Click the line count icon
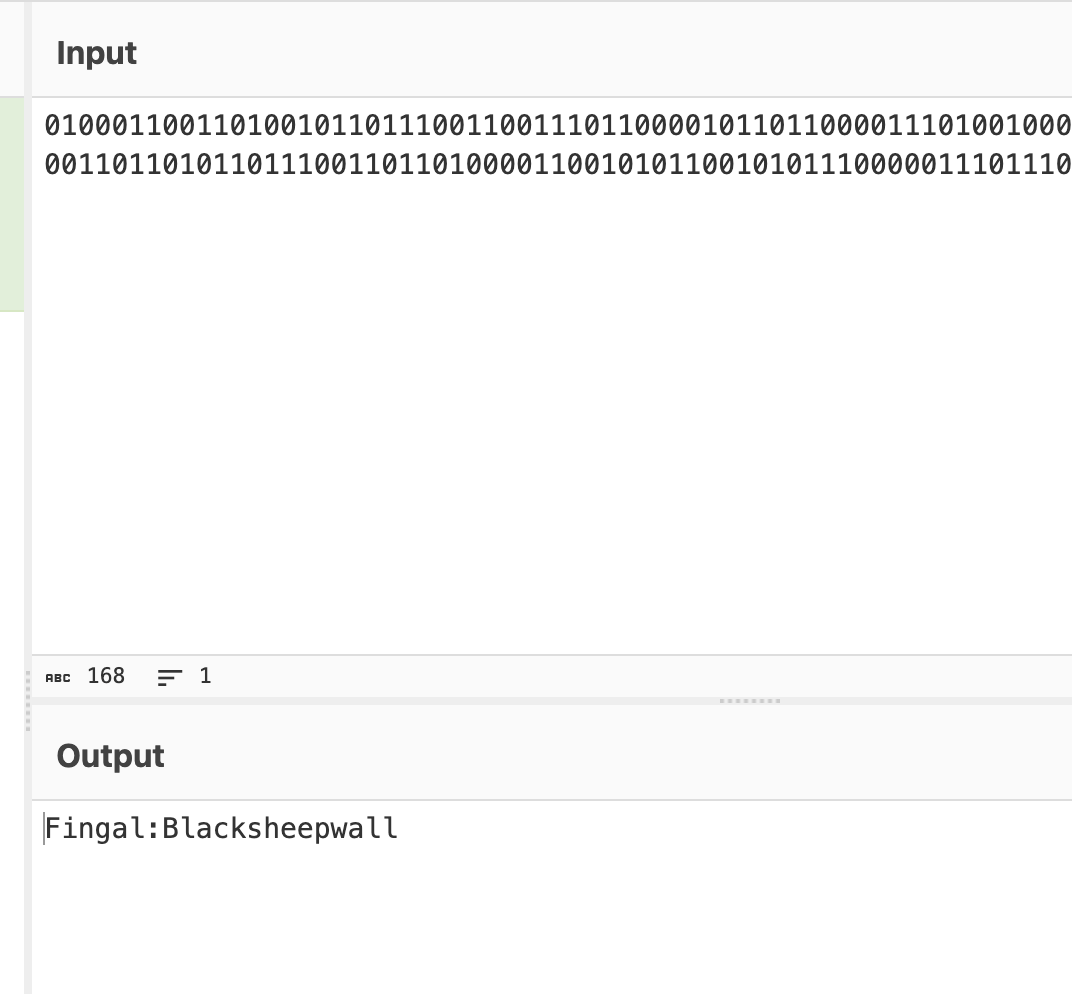This screenshot has height=994, width=1072. click(170, 677)
